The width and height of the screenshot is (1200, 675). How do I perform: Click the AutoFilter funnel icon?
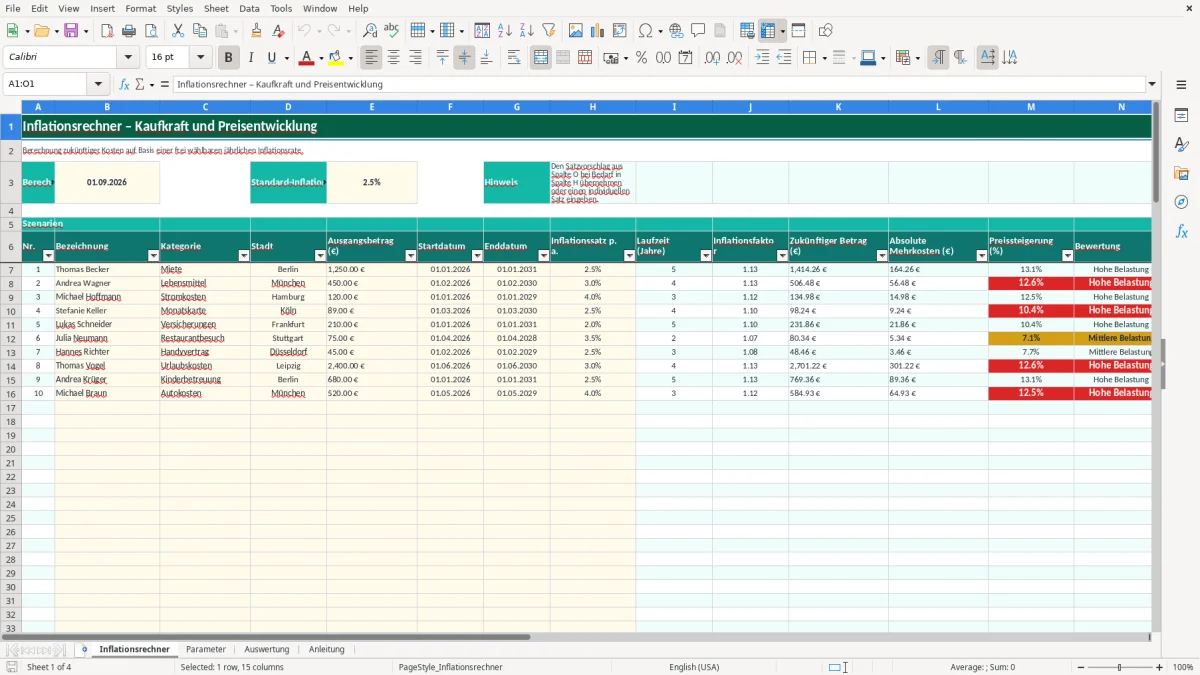(x=549, y=31)
